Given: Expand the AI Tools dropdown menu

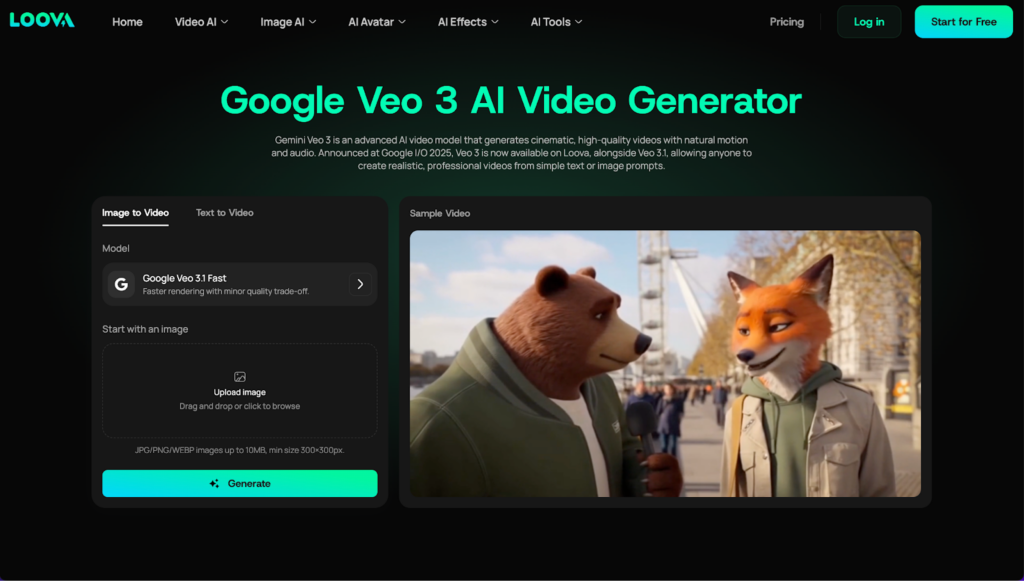Looking at the screenshot, I should pyautogui.click(x=556, y=22).
